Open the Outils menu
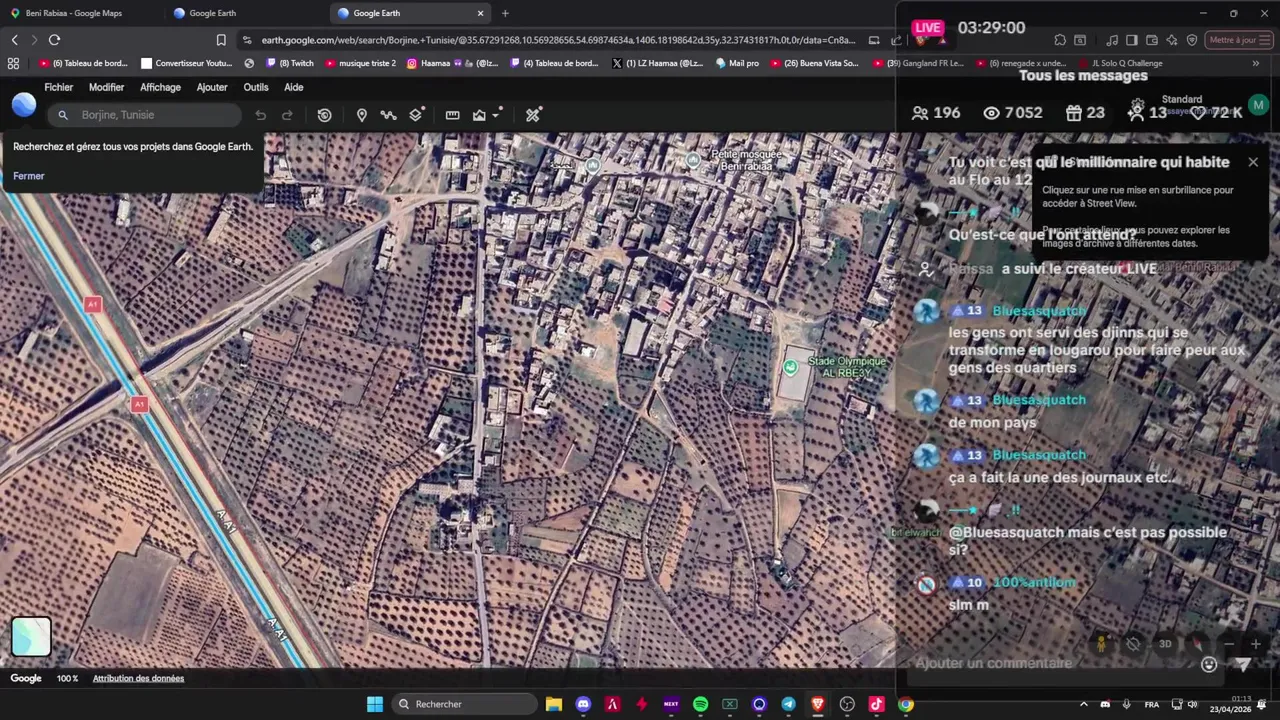 tap(256, 87)
